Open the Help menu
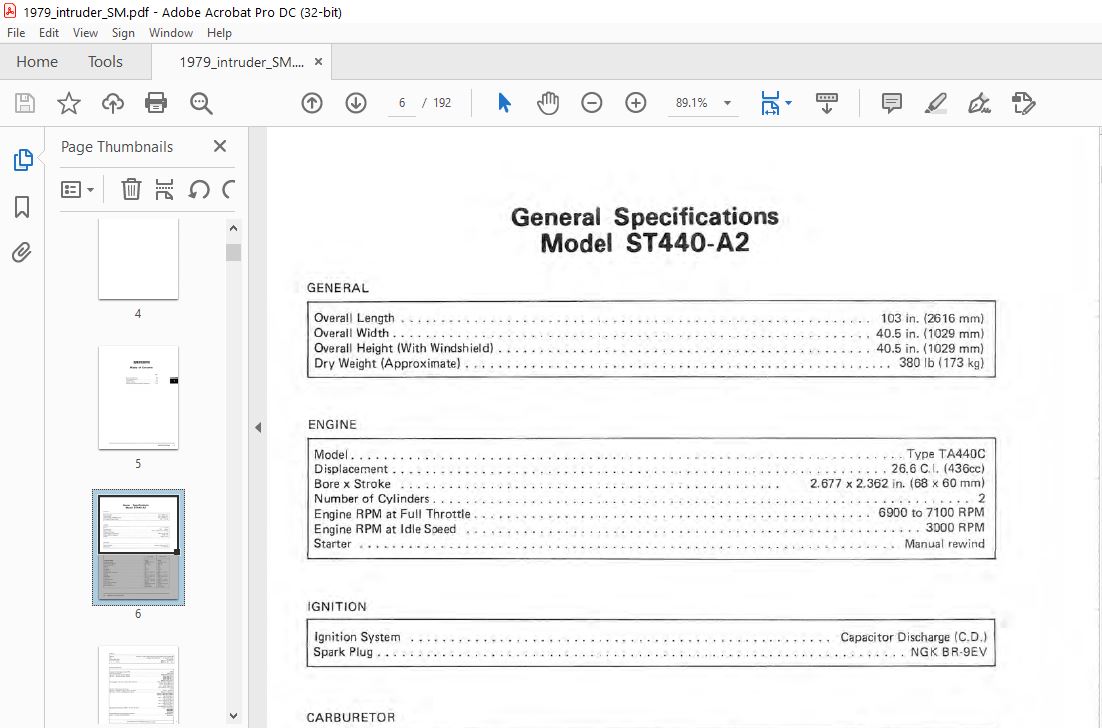 click(x=219, y=32)
